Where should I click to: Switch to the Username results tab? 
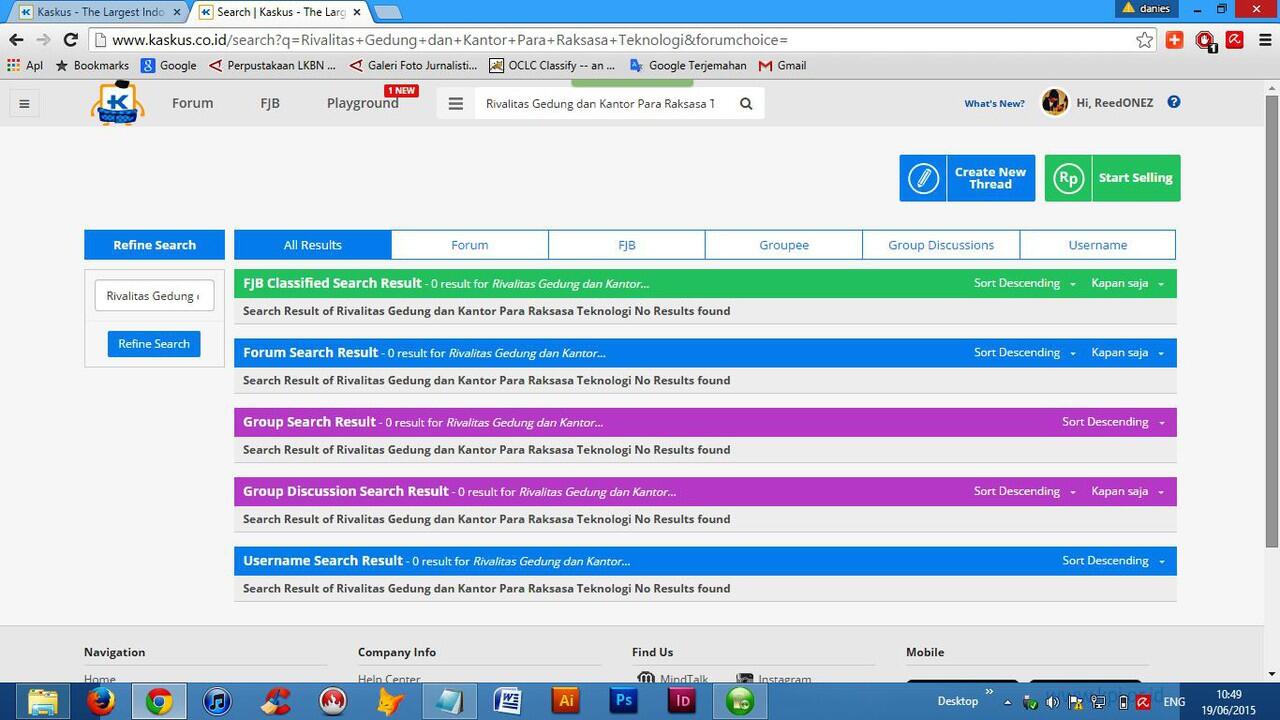tap(1098, 245)
